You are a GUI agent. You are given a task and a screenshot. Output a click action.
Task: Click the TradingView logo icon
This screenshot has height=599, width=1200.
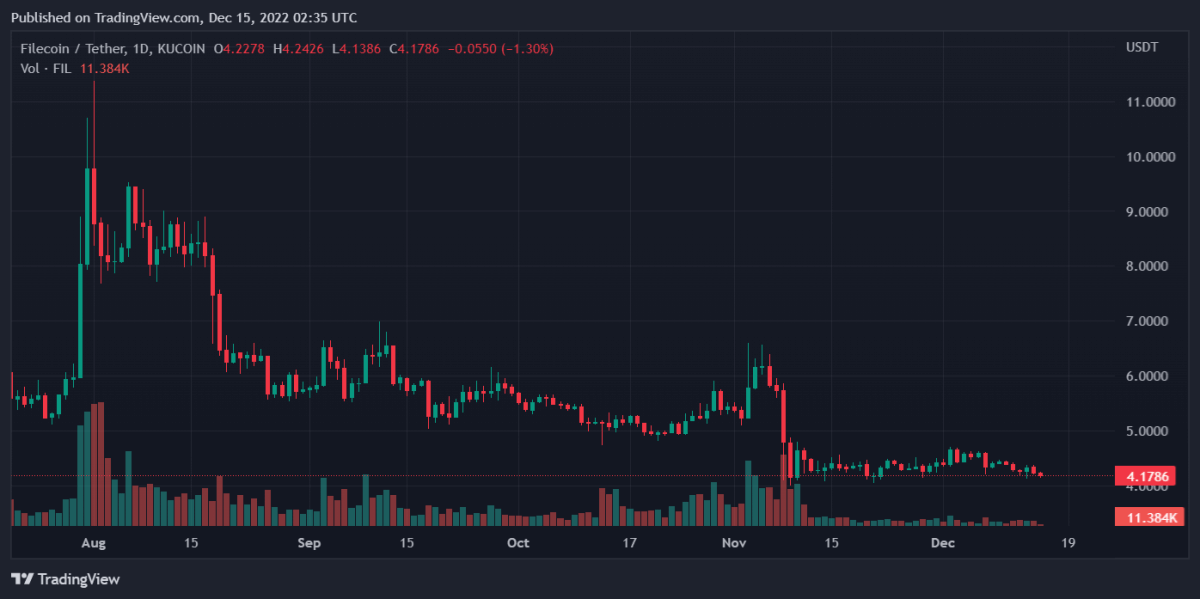coord(23,579)
